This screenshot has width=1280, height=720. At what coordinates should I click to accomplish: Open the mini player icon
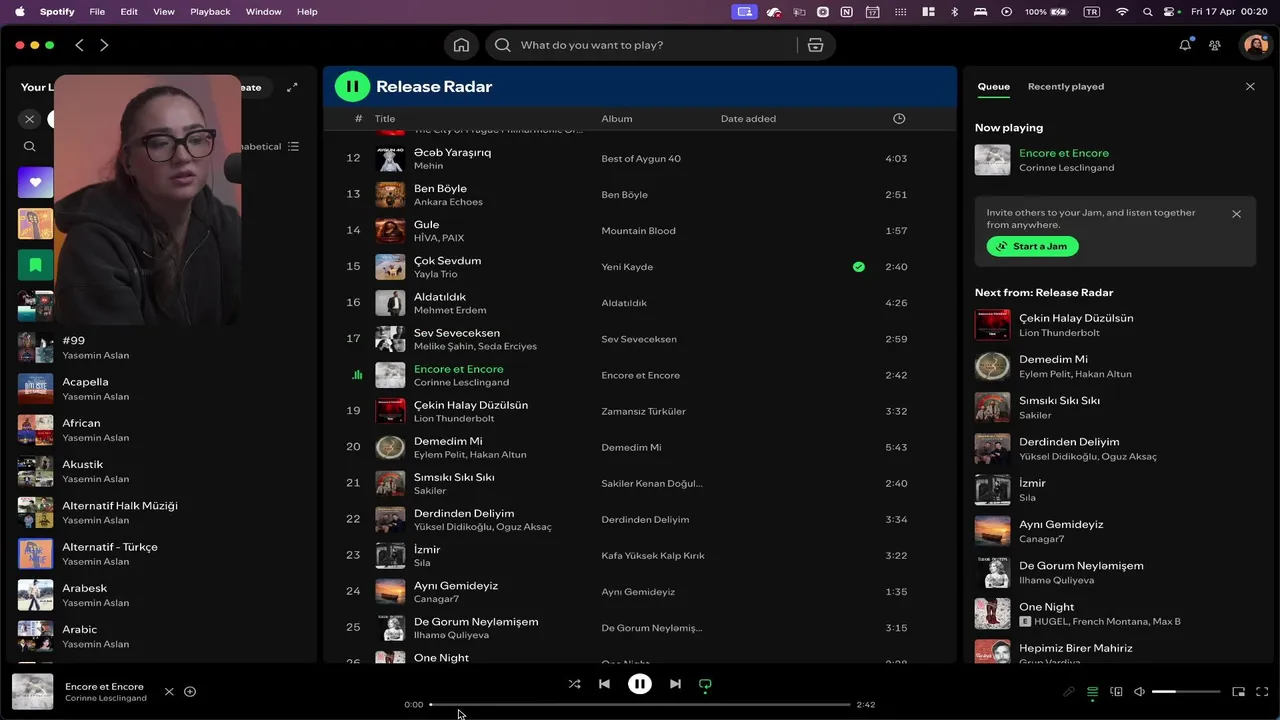click(x=1238, y=692)
